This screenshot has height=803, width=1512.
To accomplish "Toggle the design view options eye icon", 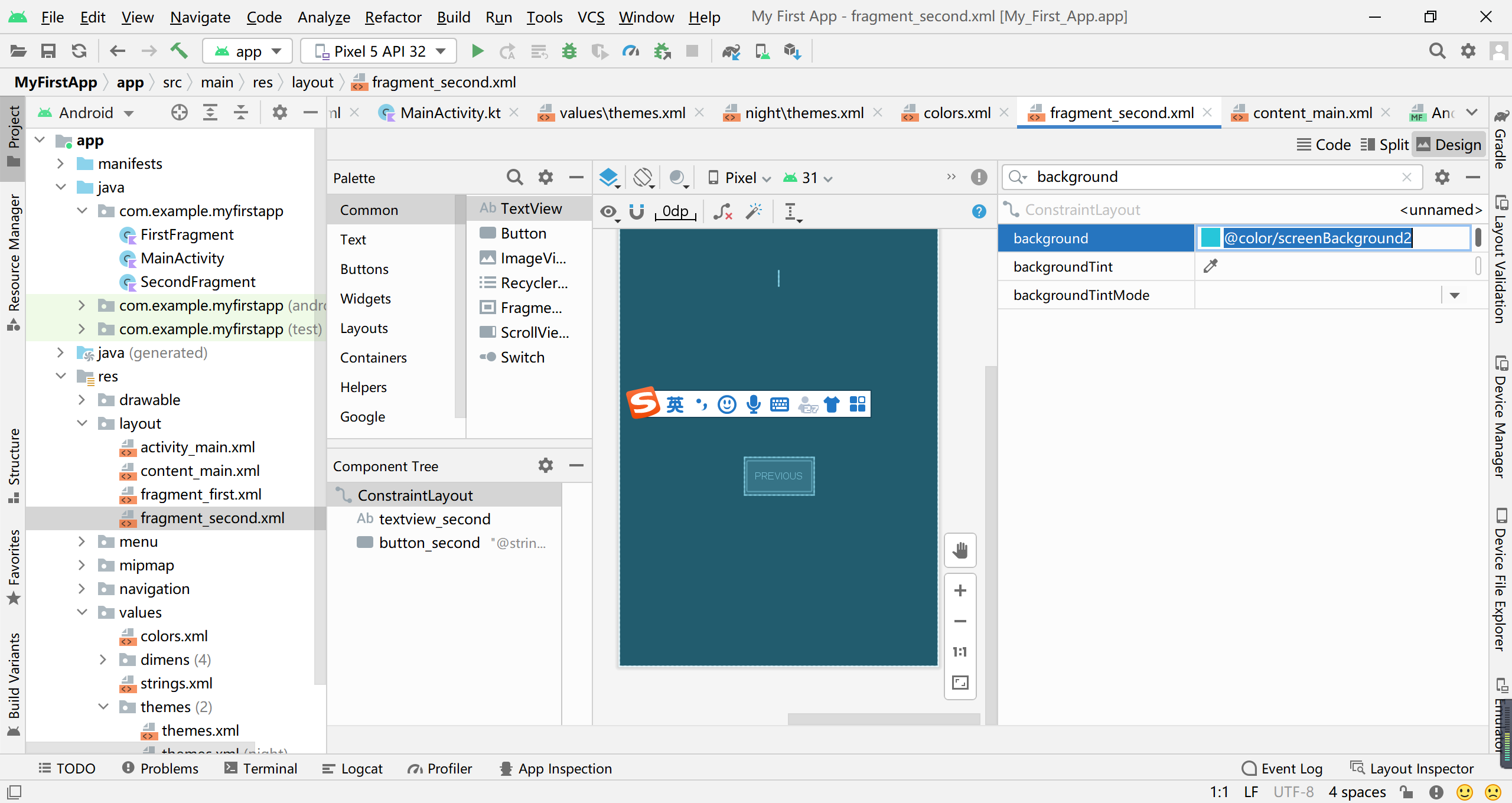I will (608, 211).
